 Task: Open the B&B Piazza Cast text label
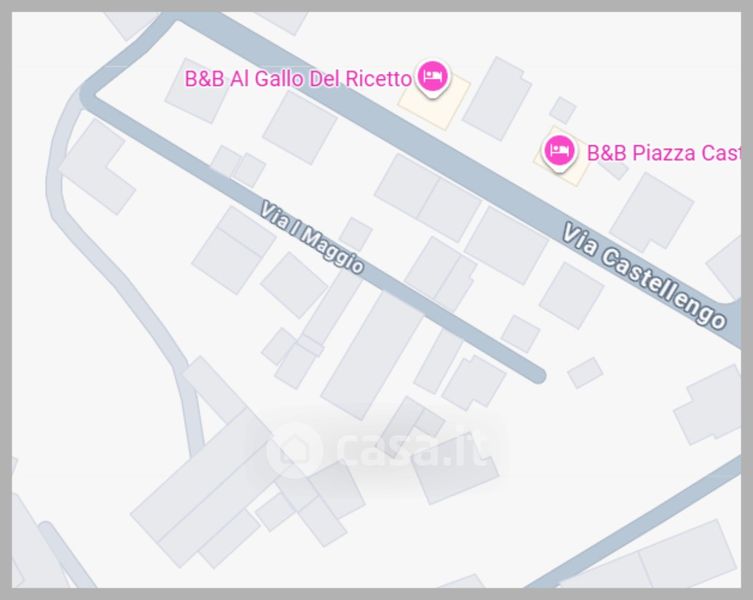[664, 153]
